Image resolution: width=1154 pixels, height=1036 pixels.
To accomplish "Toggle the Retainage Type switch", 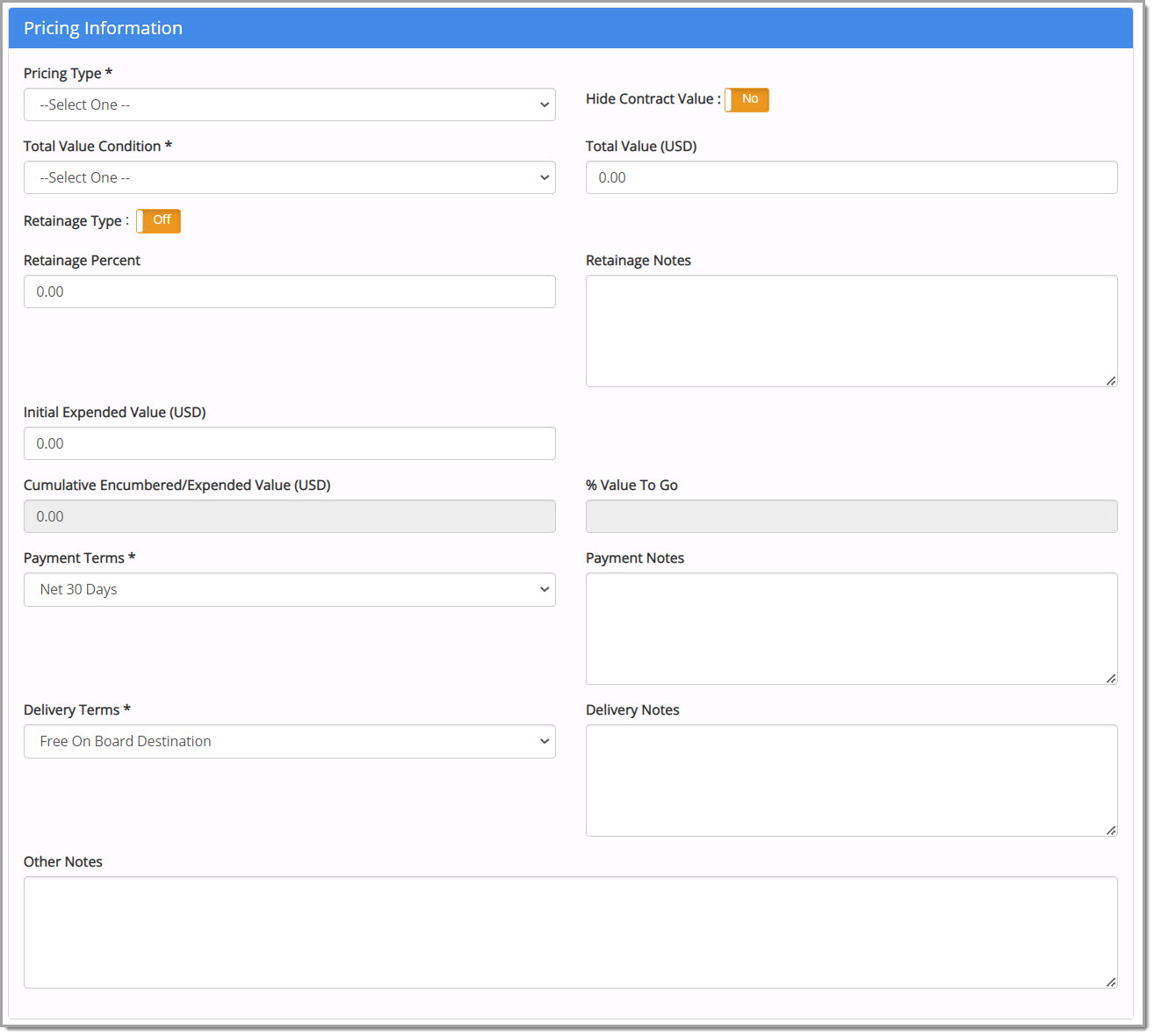I will [x=158, y=220].
